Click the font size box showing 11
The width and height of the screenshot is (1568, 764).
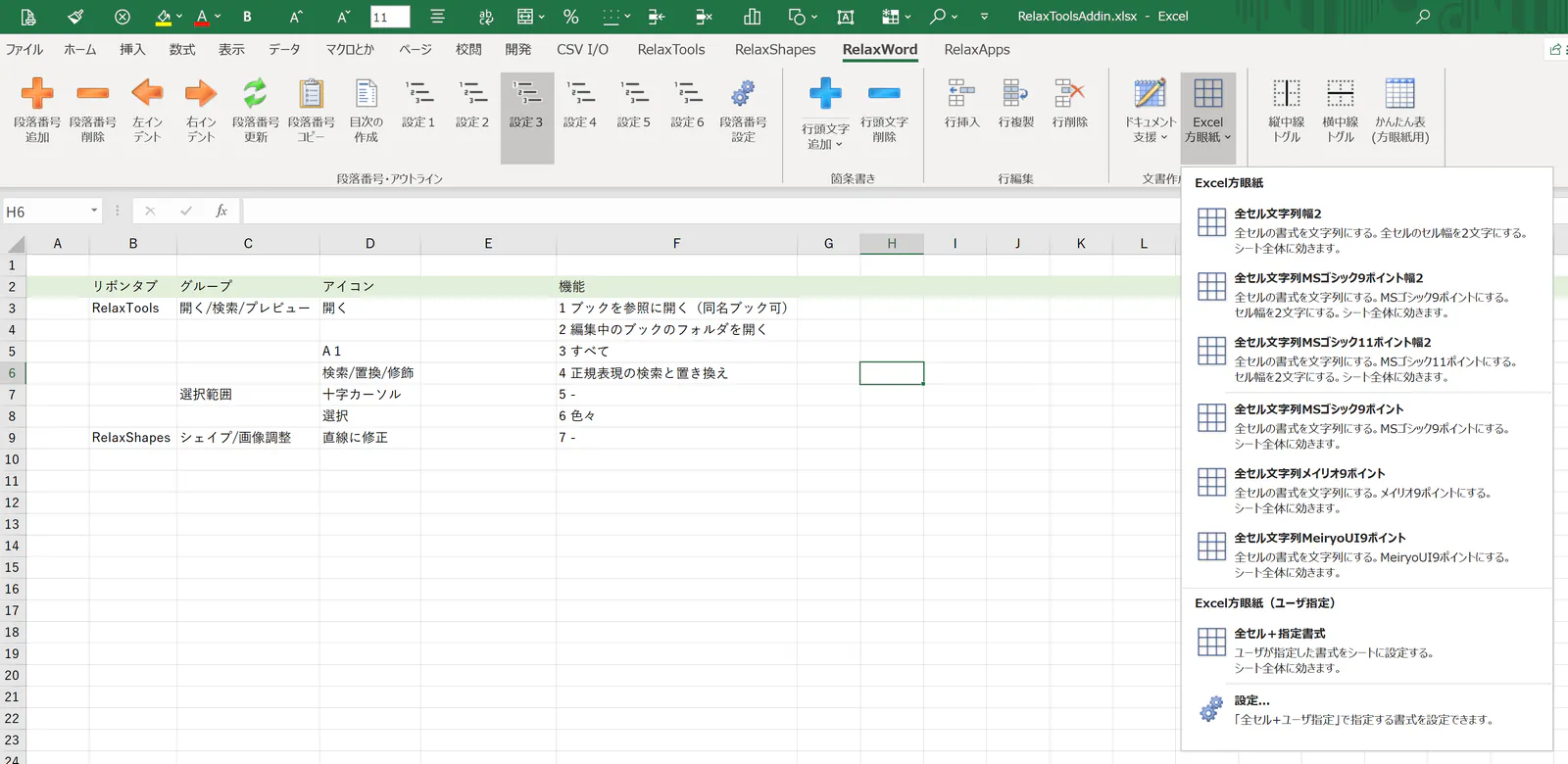pyautogui.click(x=390, y=17)
